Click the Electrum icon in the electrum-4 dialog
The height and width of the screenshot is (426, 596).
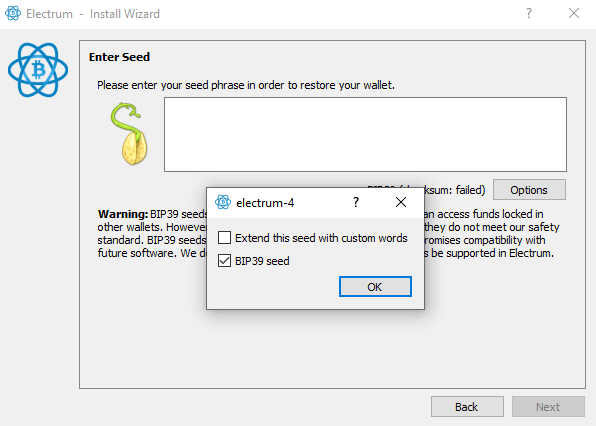click(223, 202)
